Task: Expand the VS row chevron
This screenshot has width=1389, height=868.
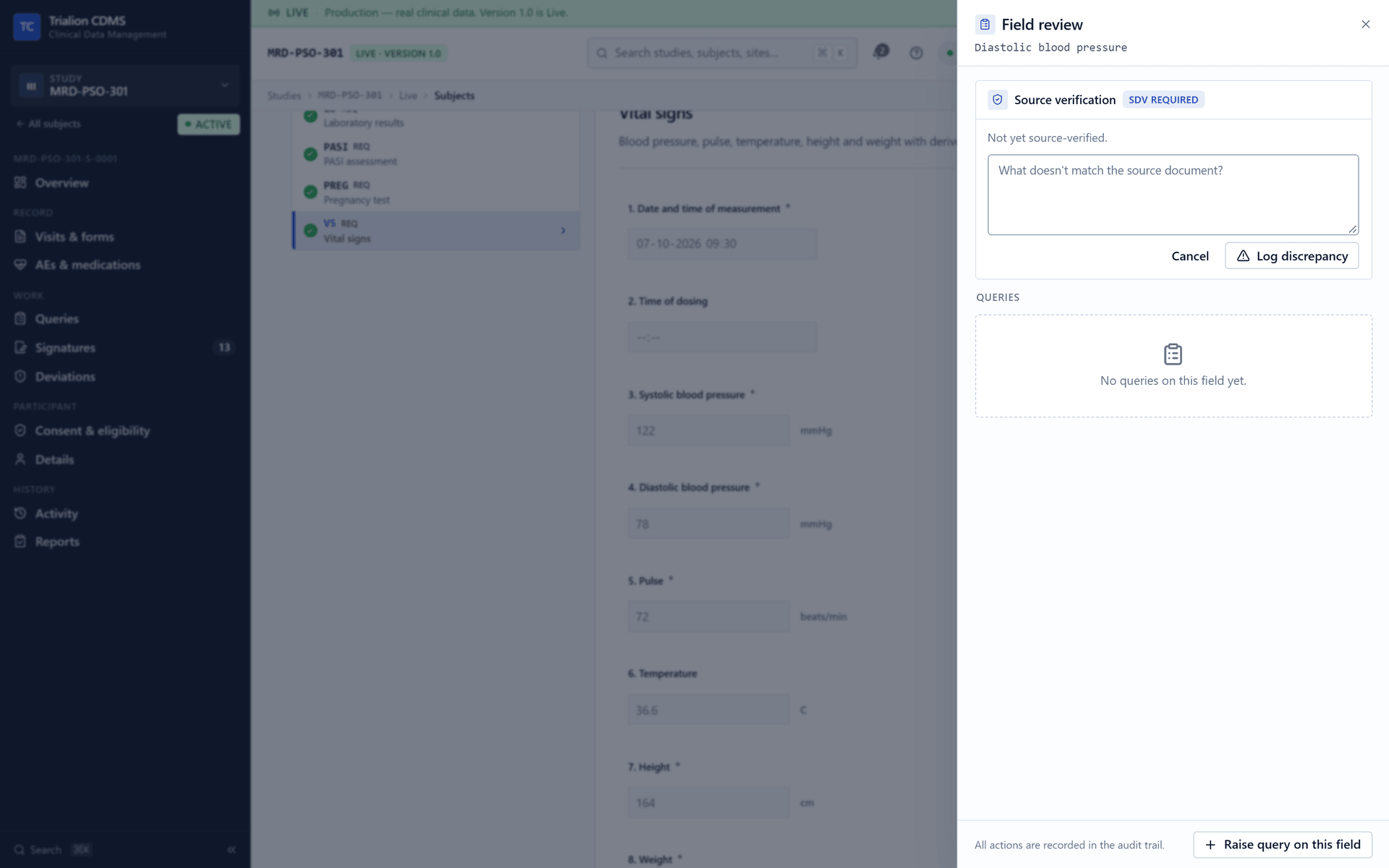Action: point(563,231)
